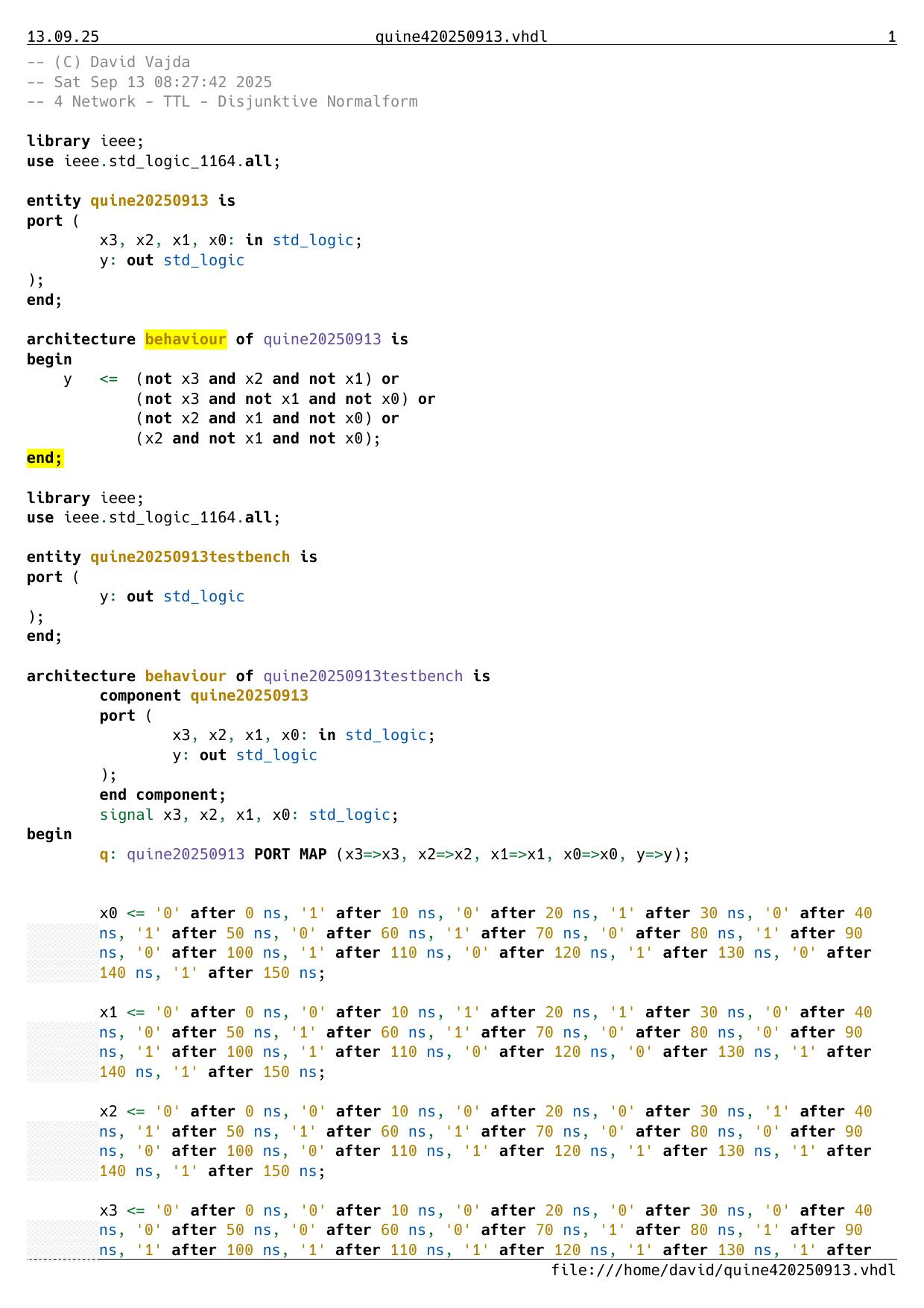
Task: Click the yellow highlighted 'end;' statement
Action: [x=45, y=458]
